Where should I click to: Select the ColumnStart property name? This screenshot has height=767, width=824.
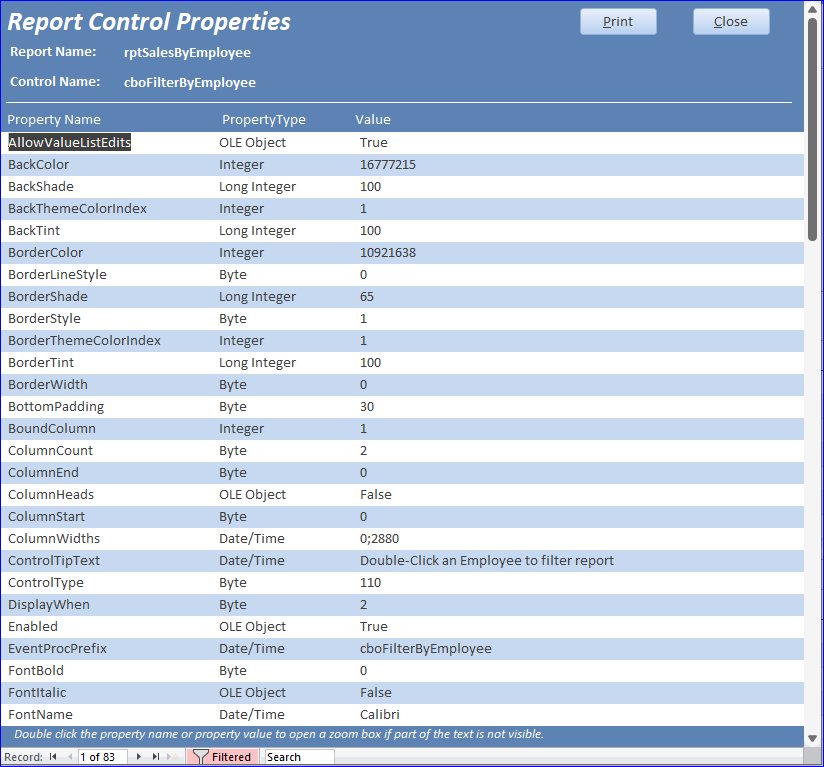46,517
